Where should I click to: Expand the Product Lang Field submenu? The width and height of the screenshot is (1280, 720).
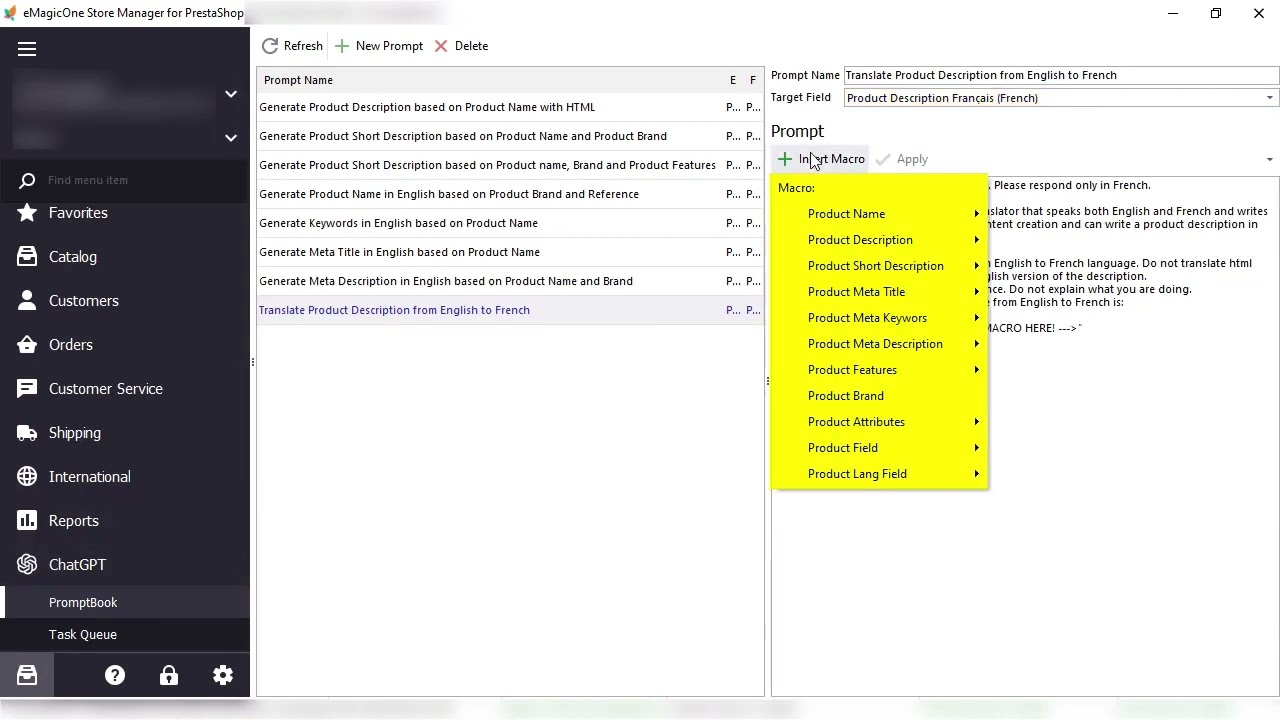880,474
